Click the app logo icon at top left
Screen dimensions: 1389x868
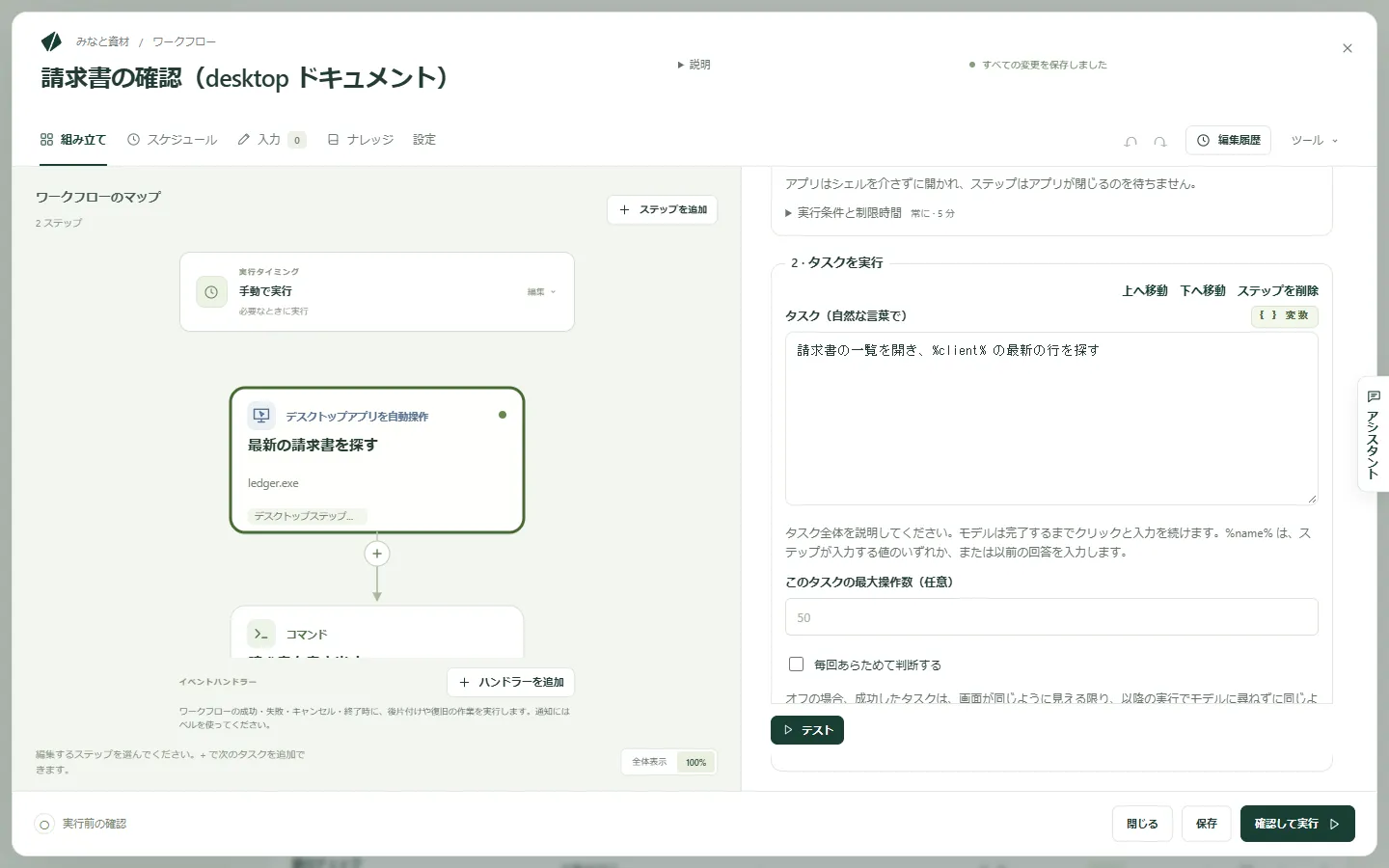pos(51,41)
